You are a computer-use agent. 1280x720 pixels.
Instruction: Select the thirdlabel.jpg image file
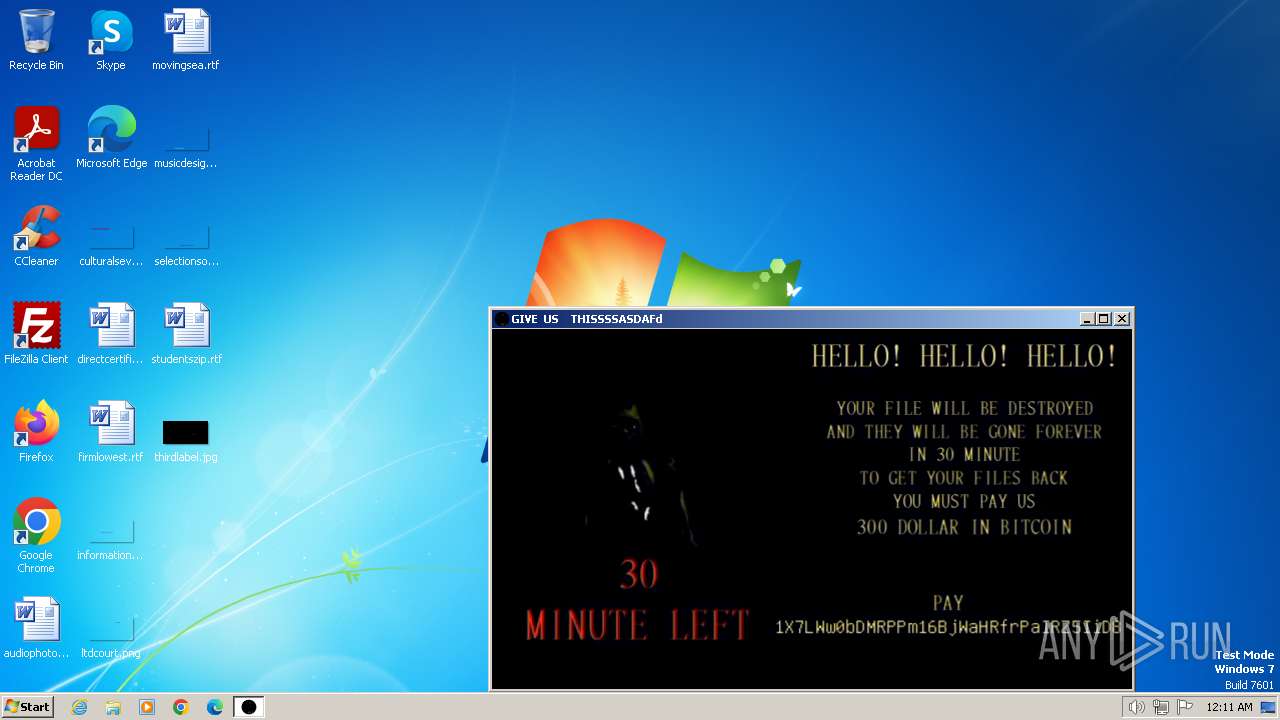click(x=186, y=440)
